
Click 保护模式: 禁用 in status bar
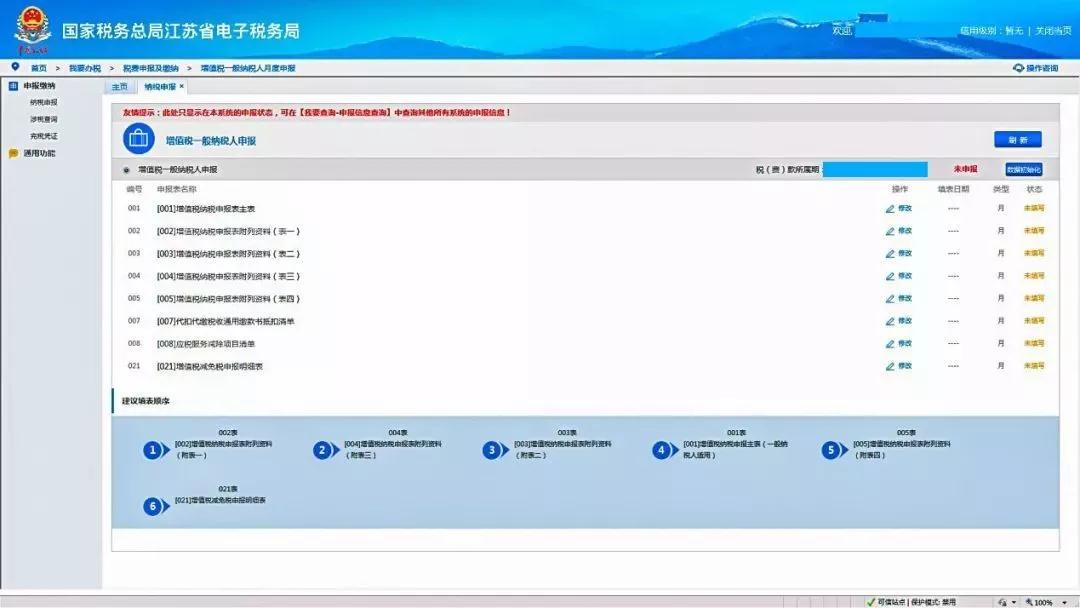(x=933, y=602)
